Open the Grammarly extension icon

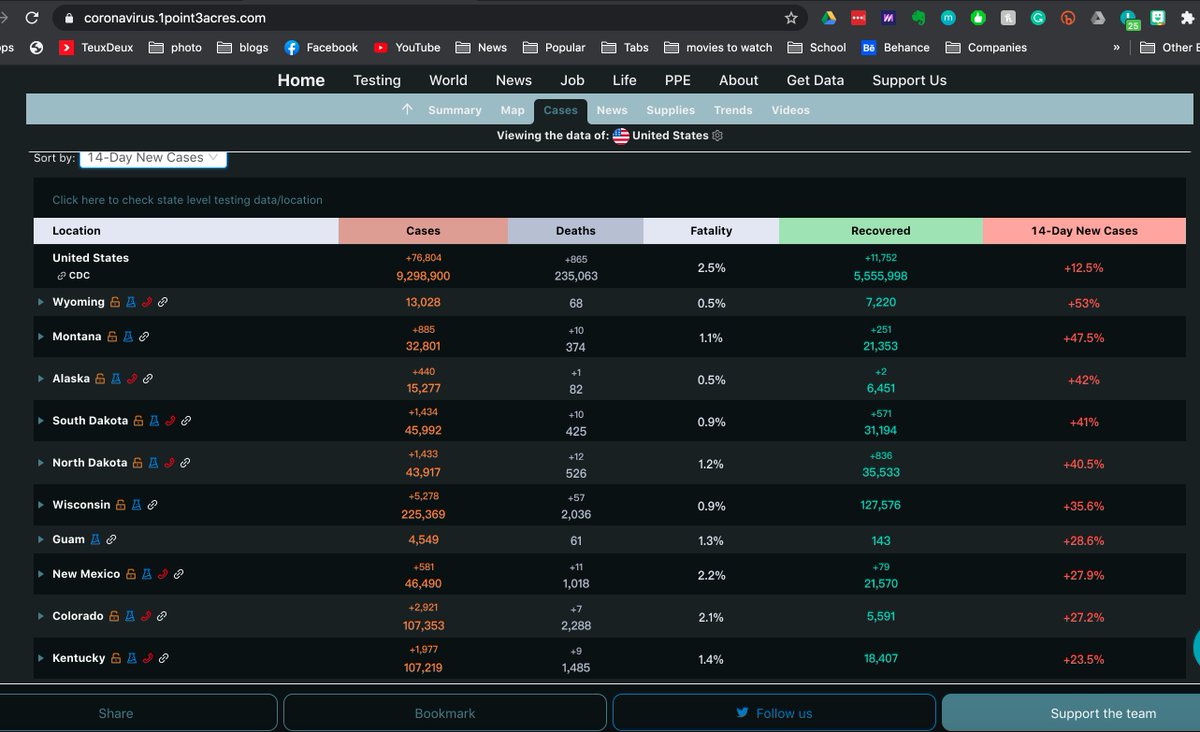point(1038,18)
